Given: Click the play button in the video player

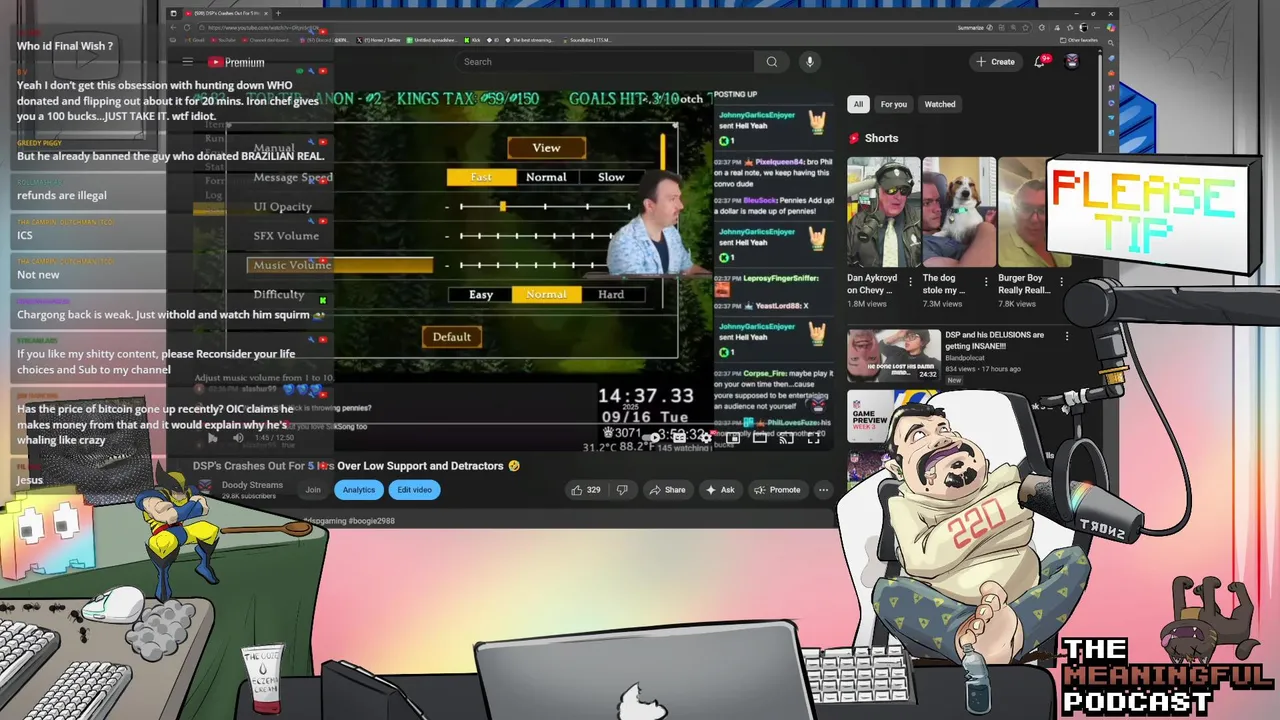Looking at the screenshot, I should pyautogui.click(x=212, y=438).
